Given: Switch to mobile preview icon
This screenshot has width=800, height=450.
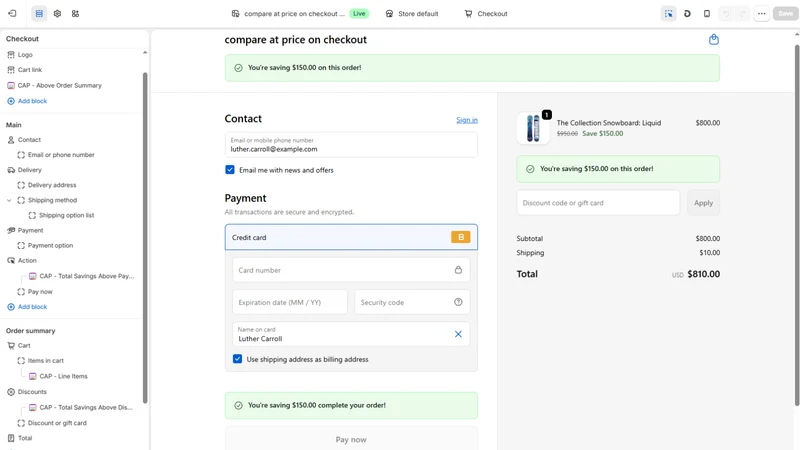Looking at the screenshot, I should pyautogui.click(x=707, y=14).
